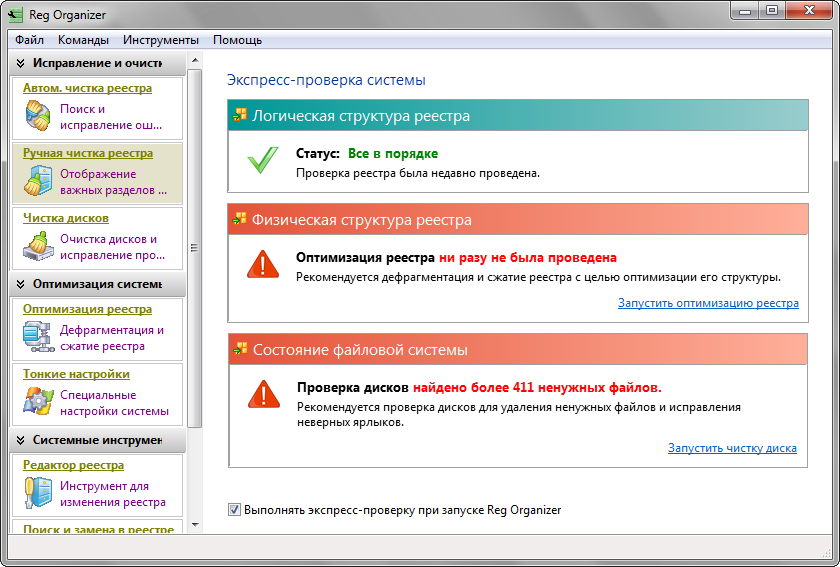The height and width of the screenshot is (567, 840).
Task: Open Оптимизация реестра sidebar link
Action: point(87,309)
